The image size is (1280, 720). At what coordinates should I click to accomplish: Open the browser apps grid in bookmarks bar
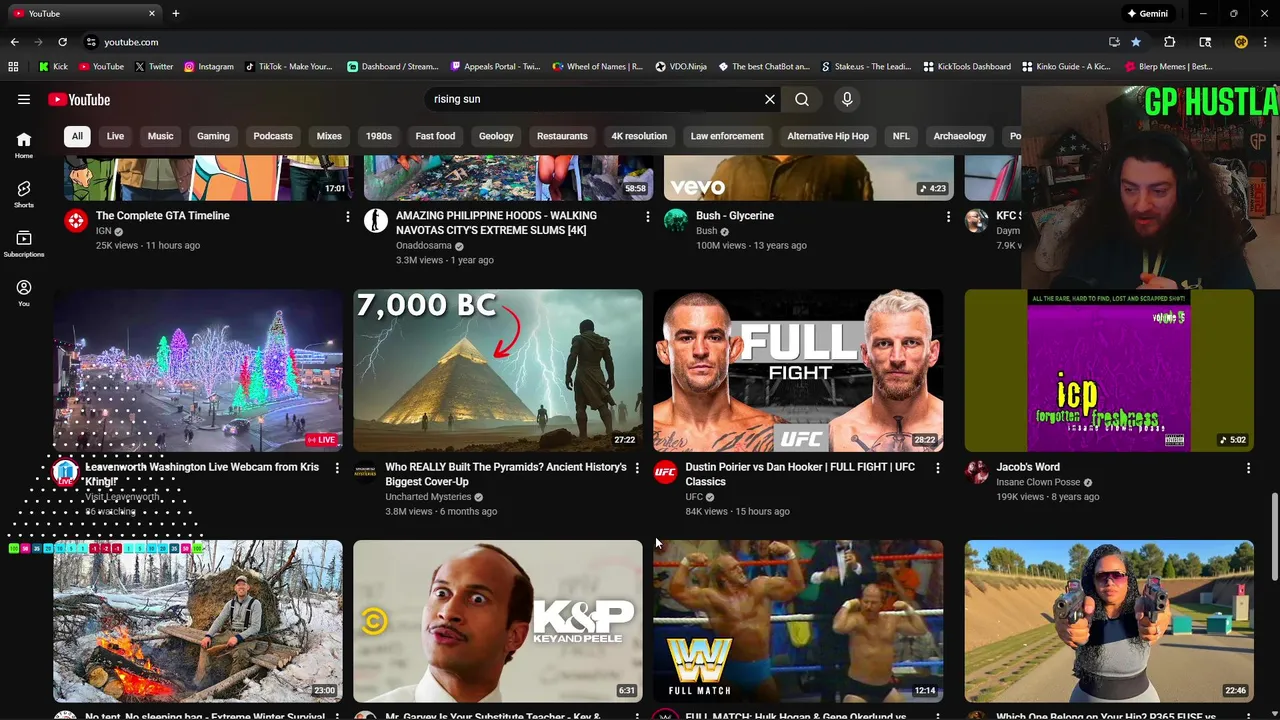pyautogui.click(x=13, y=67)
